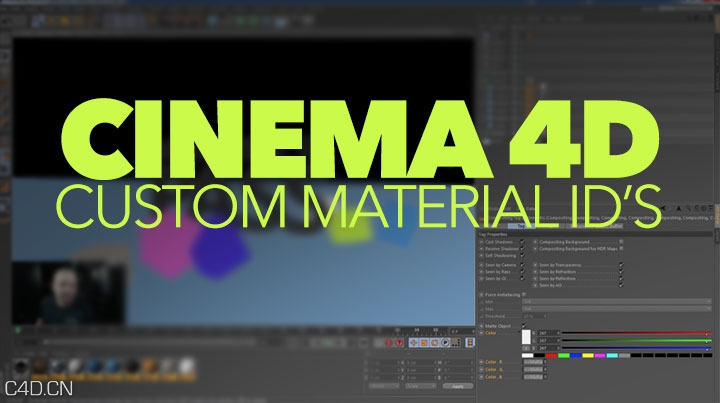Screen dimensions: 720x403
Task: Pick the magenta preset color swatch
Action: click(600, 355)
